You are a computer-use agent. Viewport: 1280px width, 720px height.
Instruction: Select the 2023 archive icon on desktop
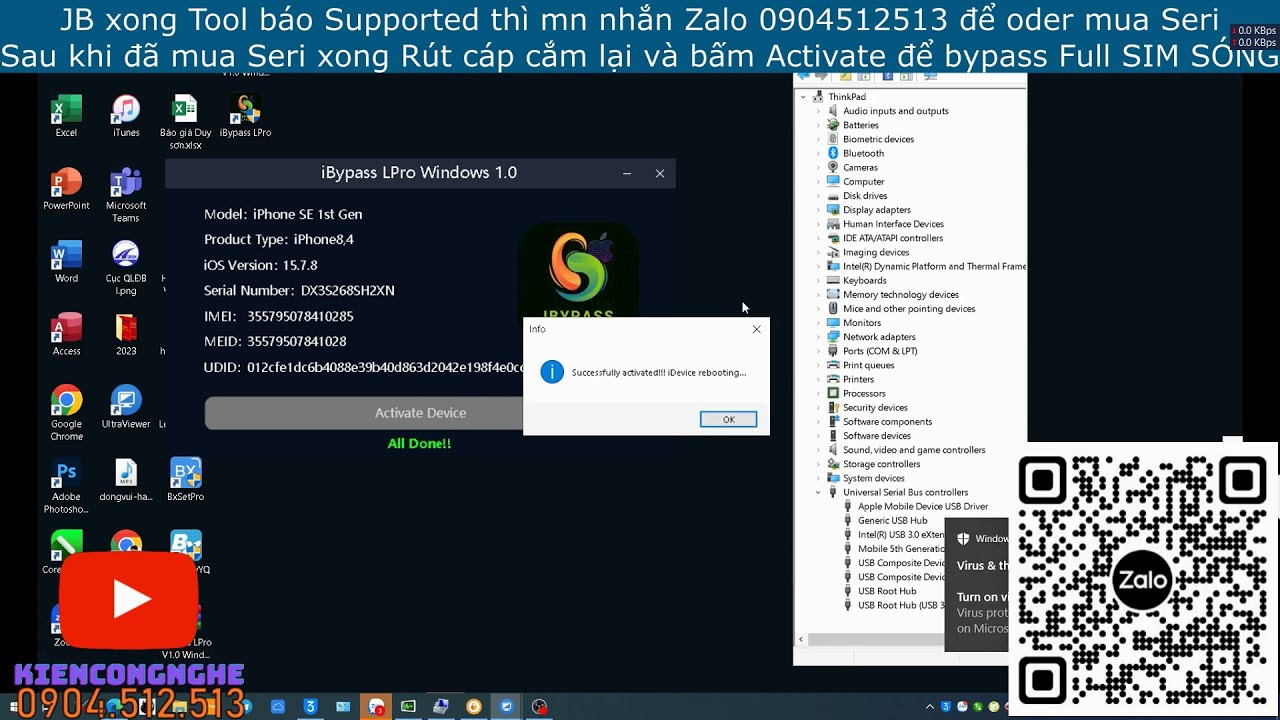click(126, 335)
